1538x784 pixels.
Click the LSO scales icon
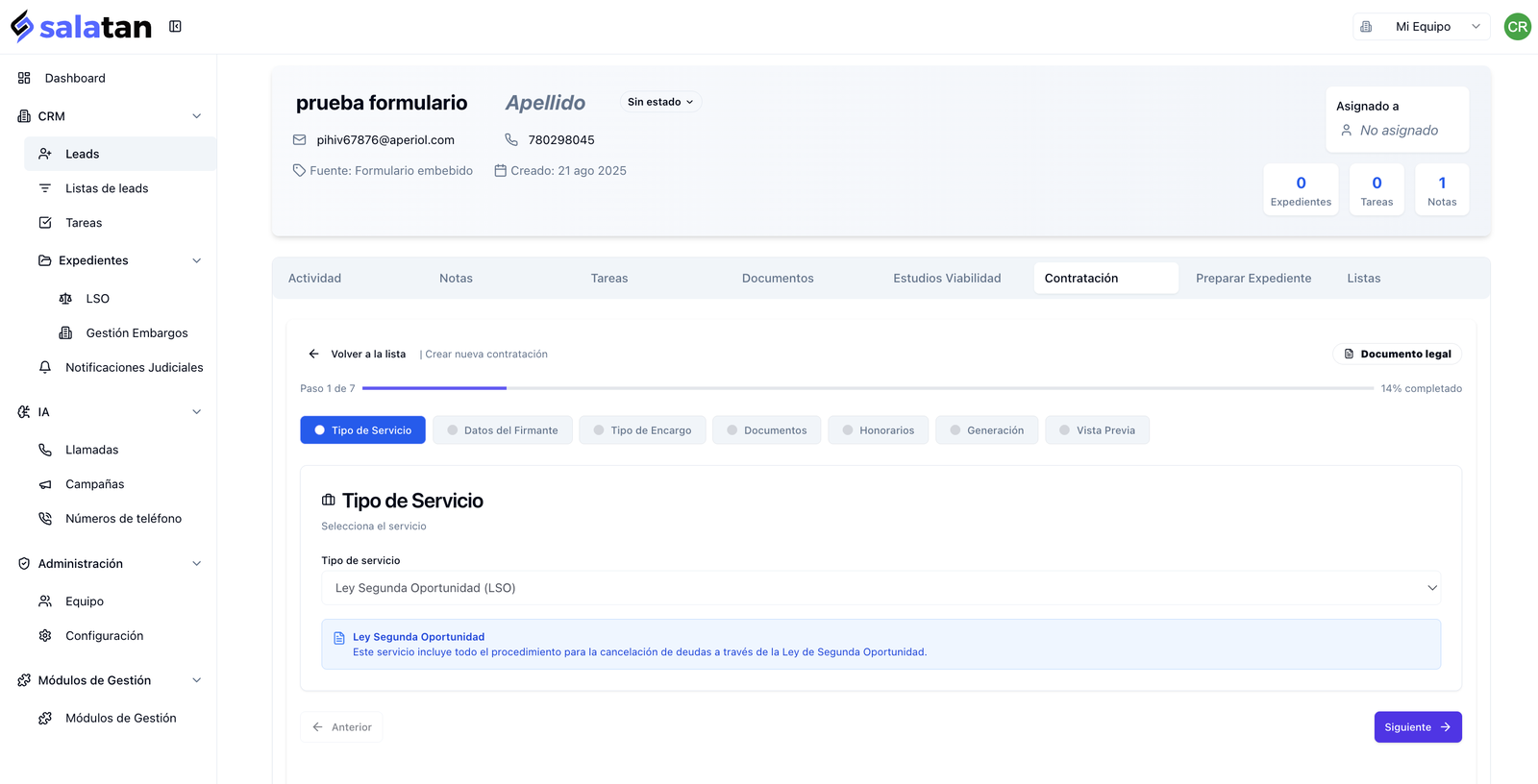tap(65, 299)
